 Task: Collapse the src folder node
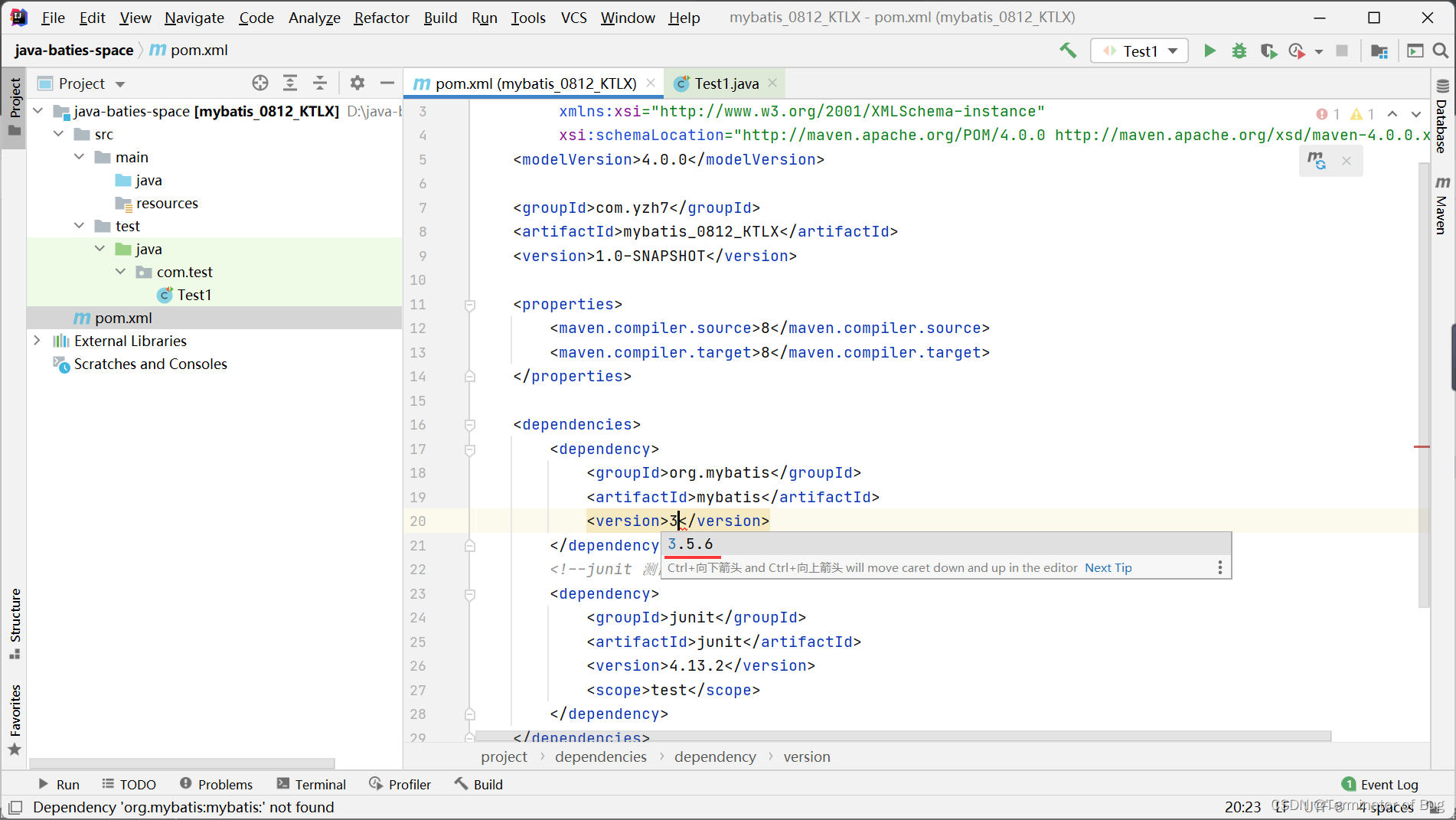point(58,134)
